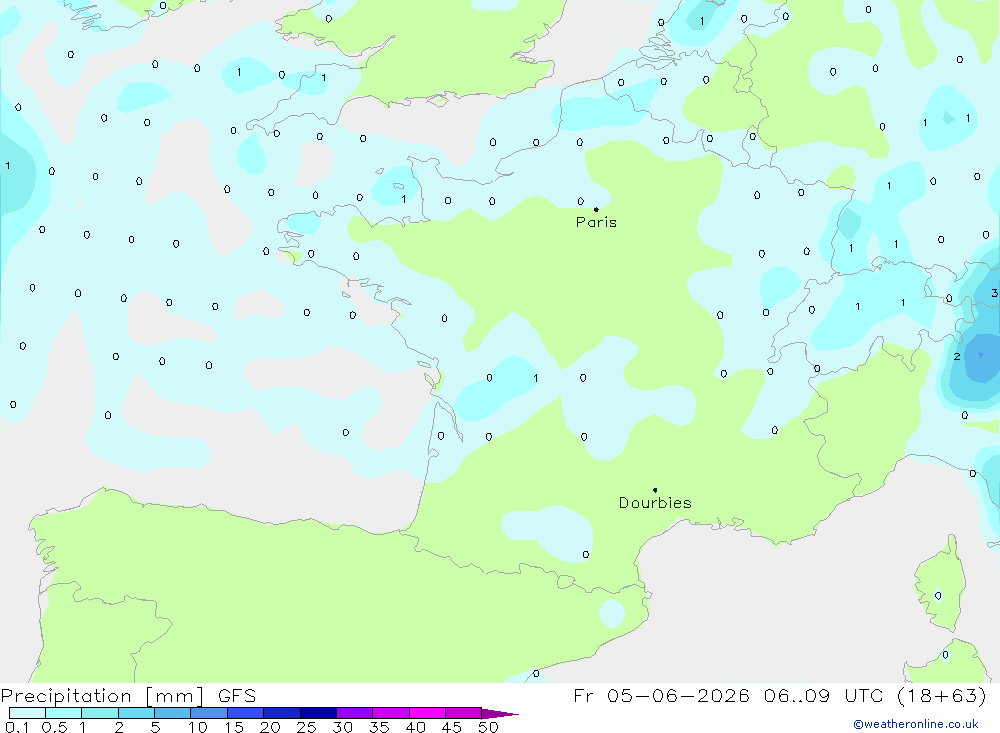Screen dimensions: 1000x733
Task: Click the 25–30 mm dark navy legend box
Action: tap(318, 713)
